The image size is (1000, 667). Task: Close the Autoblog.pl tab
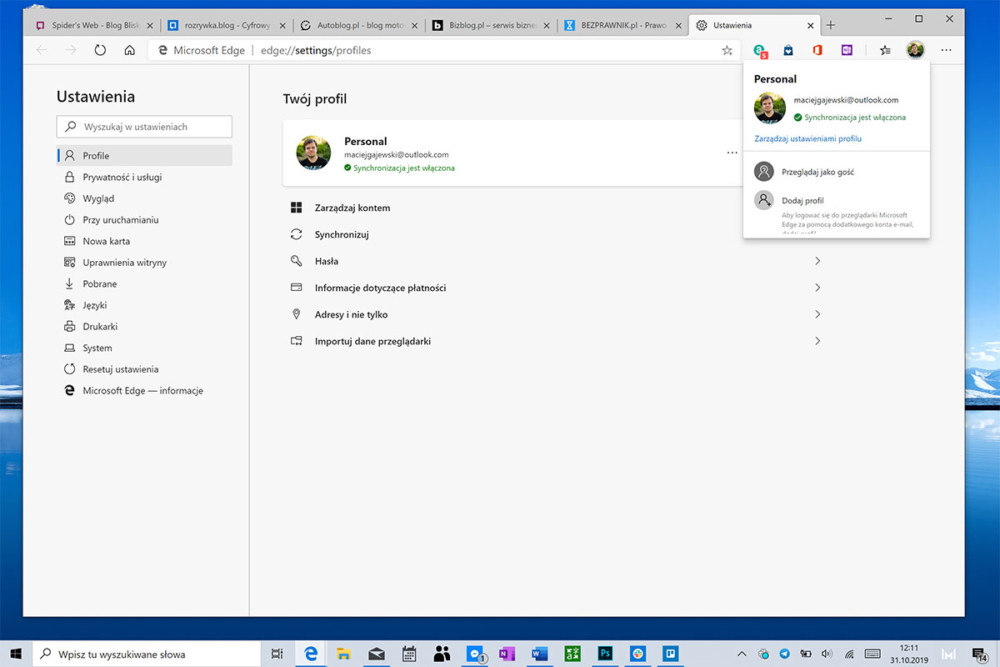415,26
